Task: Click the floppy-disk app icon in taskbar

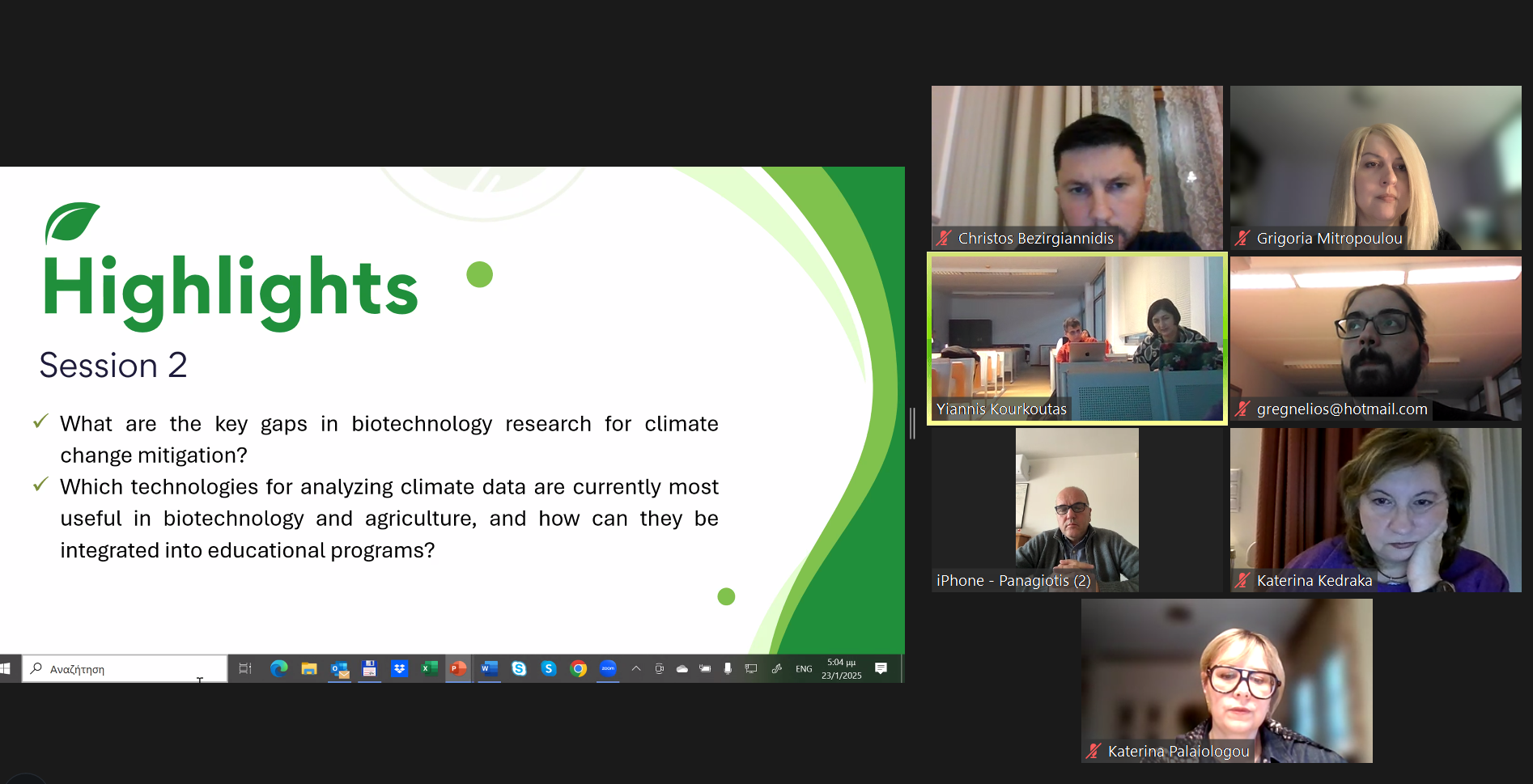Action: [x=369, y=668]
